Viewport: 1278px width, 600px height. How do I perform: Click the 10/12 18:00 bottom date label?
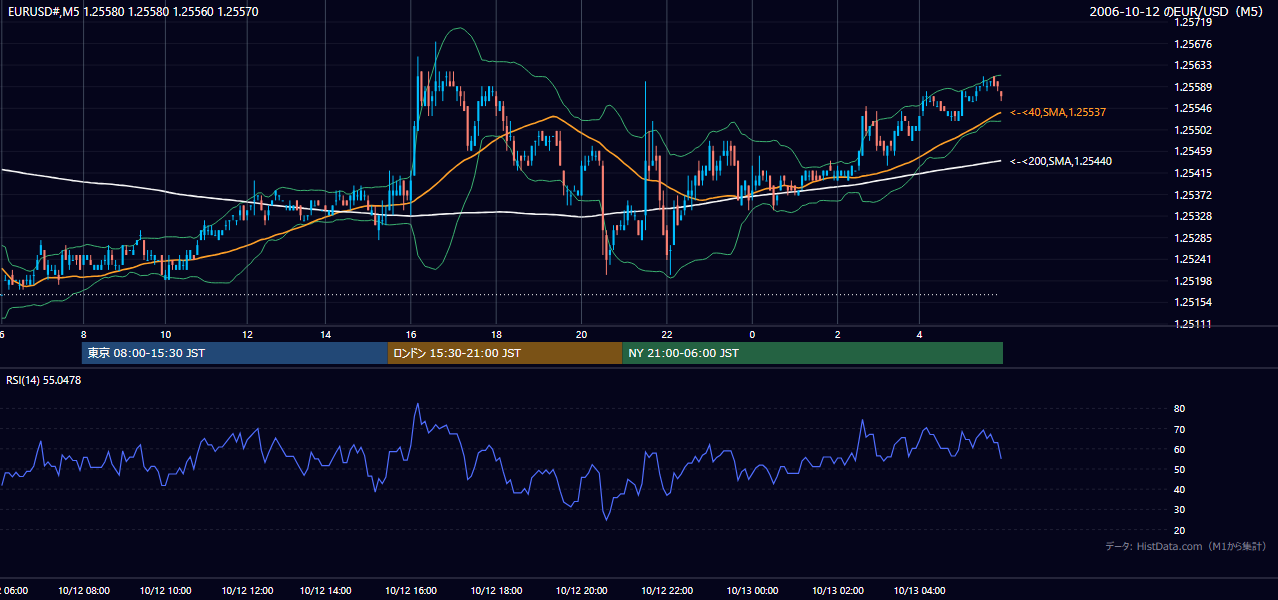coord(496,591)
